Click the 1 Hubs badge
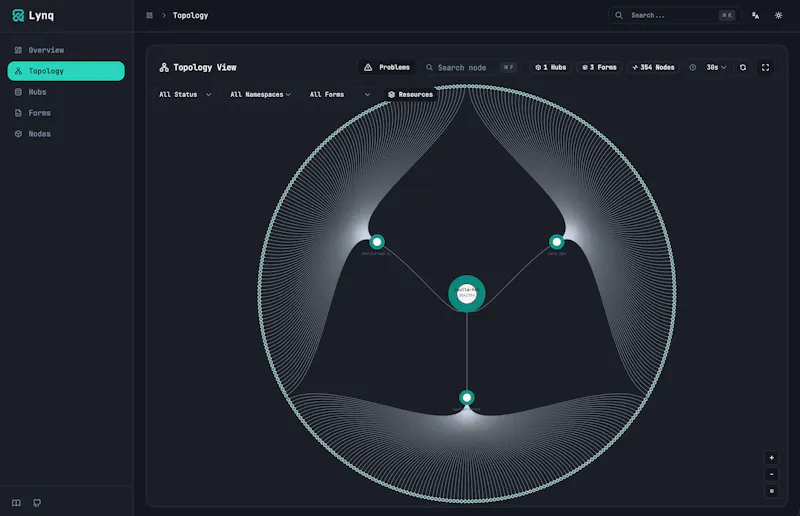Image resolution: width=800 pixels, height=516 pixels. click(x=551, y=67)
